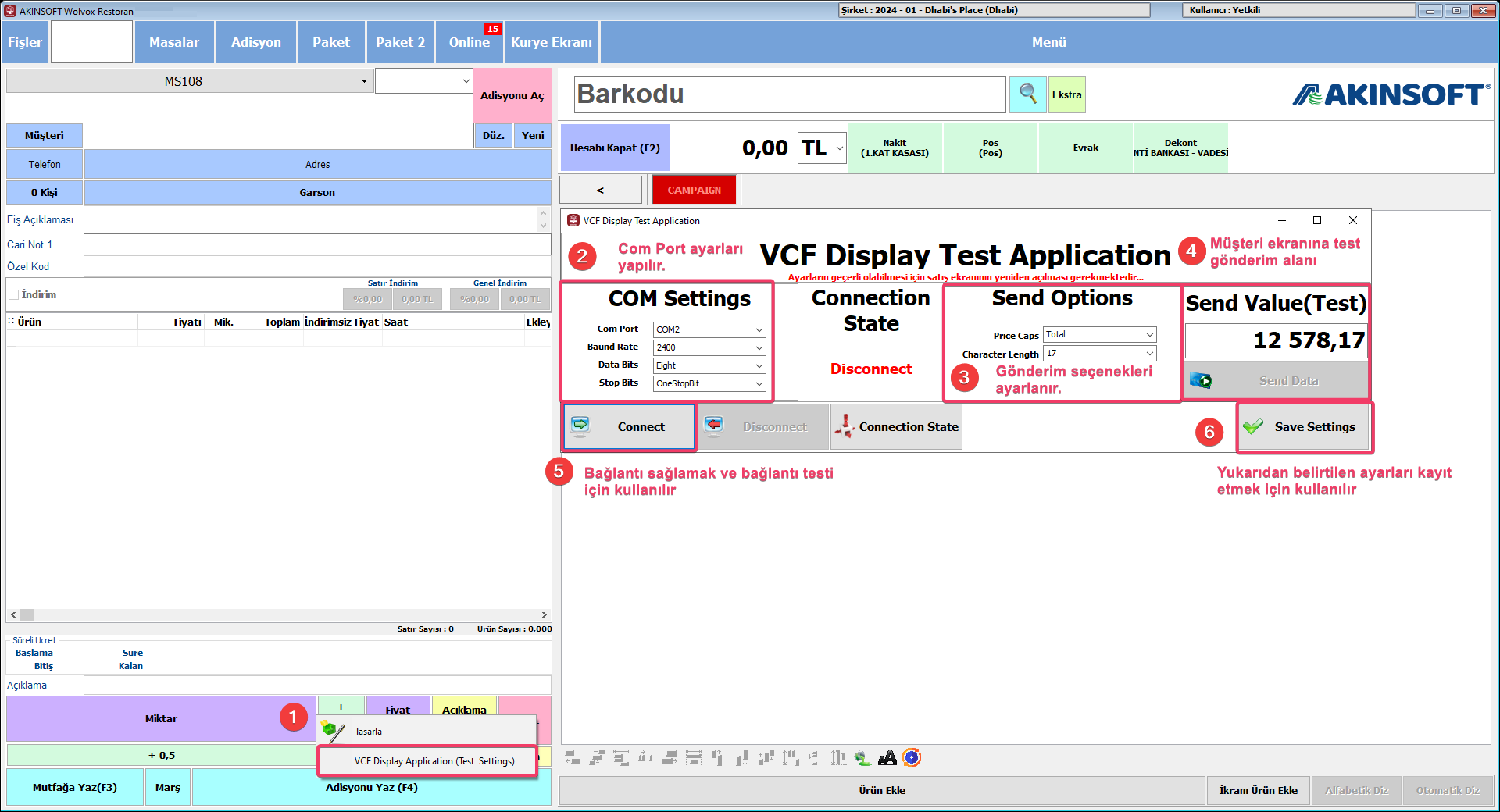Click the Müşteri customer input field
This screenshot has height=812, width=1500.
(278, 135)
